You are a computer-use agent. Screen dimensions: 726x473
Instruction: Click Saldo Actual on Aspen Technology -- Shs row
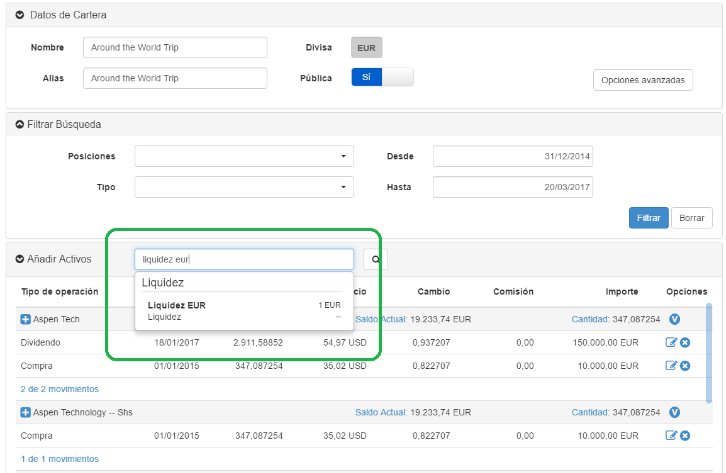tap(381, 412)
